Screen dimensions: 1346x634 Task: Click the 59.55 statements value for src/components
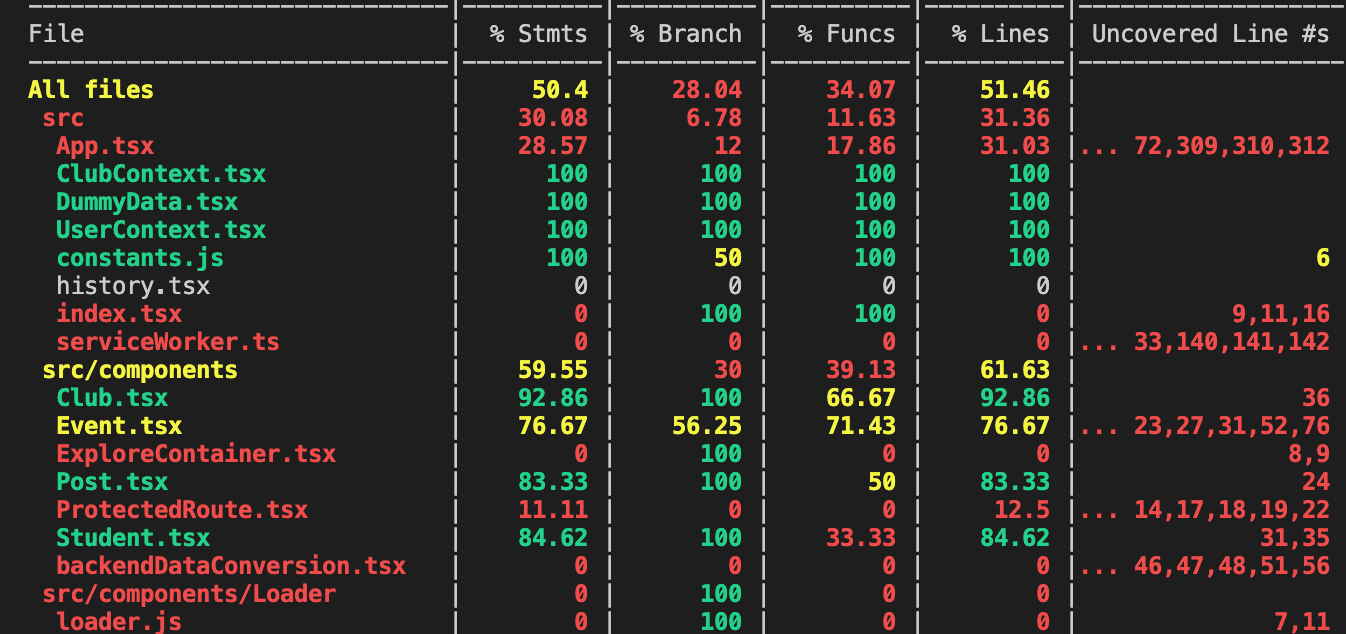pos(553,370)
